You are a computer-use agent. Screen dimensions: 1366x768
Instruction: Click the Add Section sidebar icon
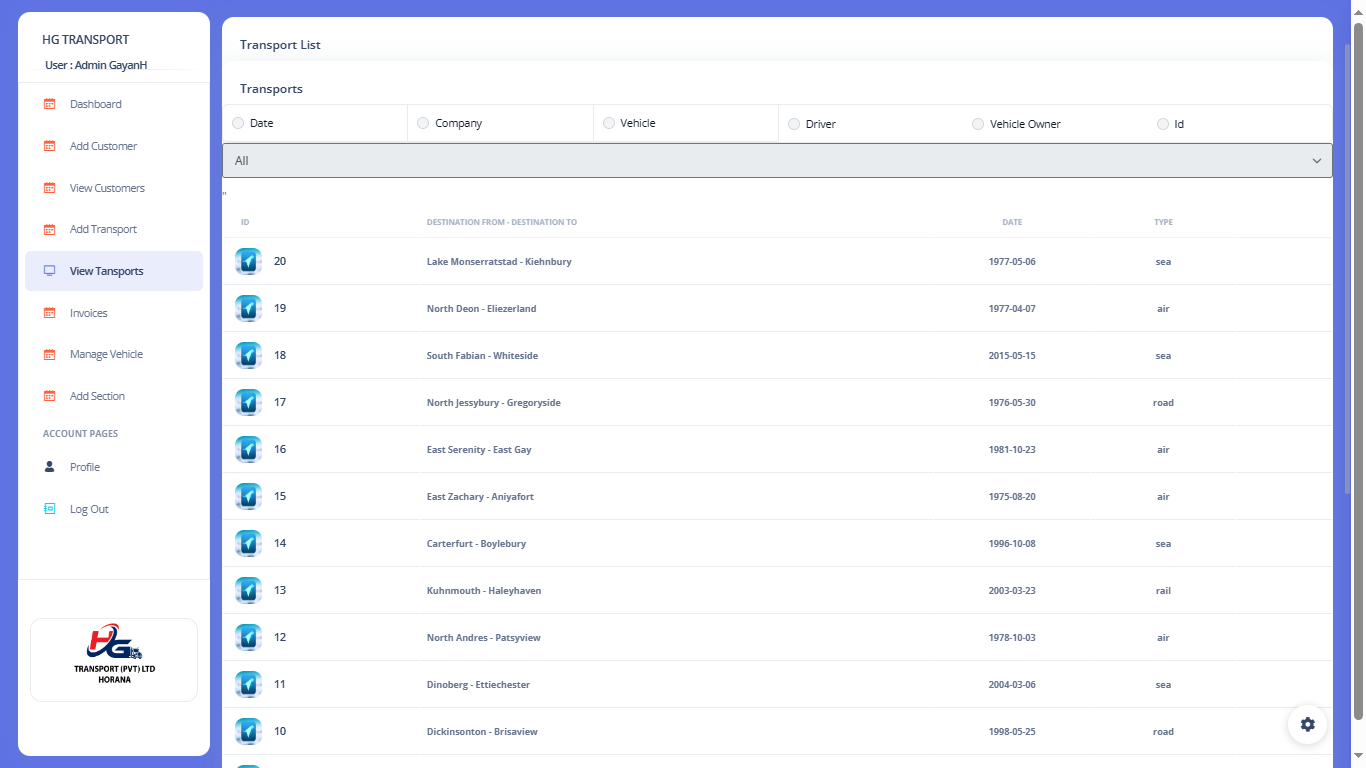pyautogui.click(x=49, y=396)
